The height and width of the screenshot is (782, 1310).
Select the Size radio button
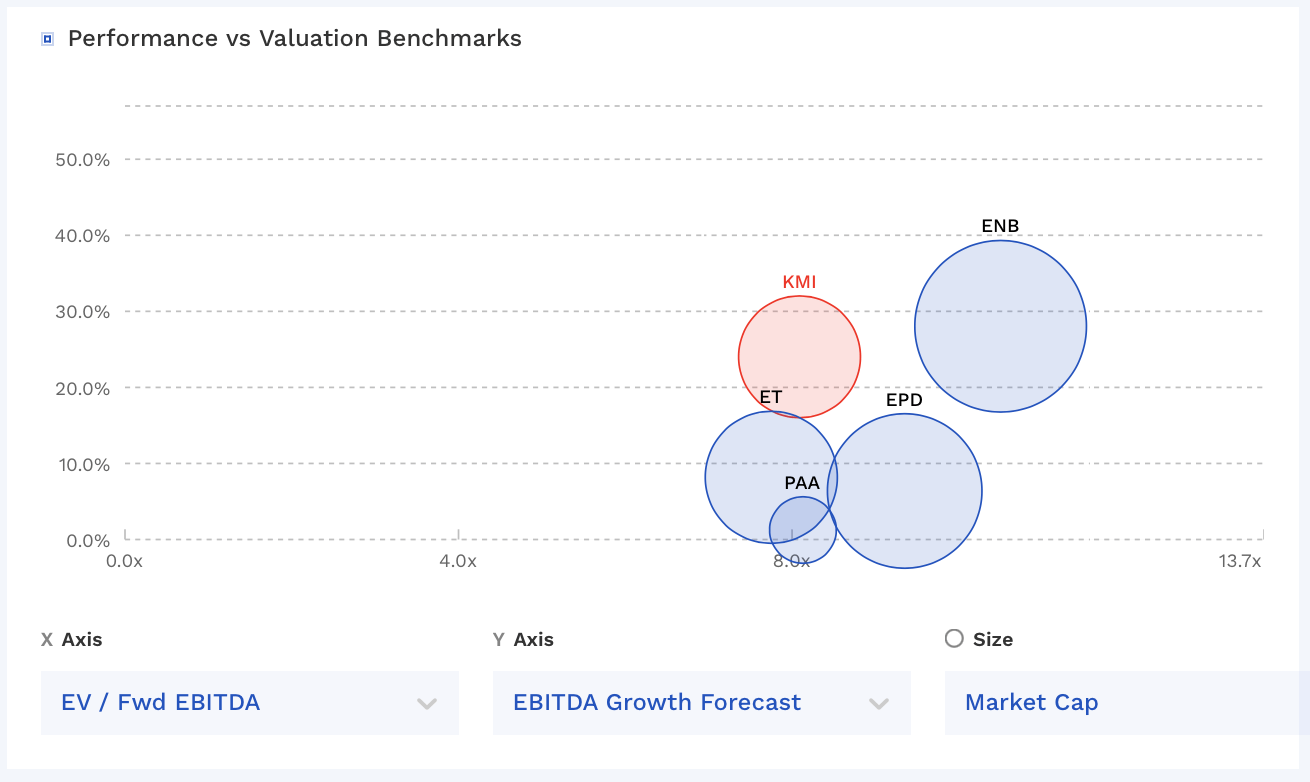pos(954,638)
